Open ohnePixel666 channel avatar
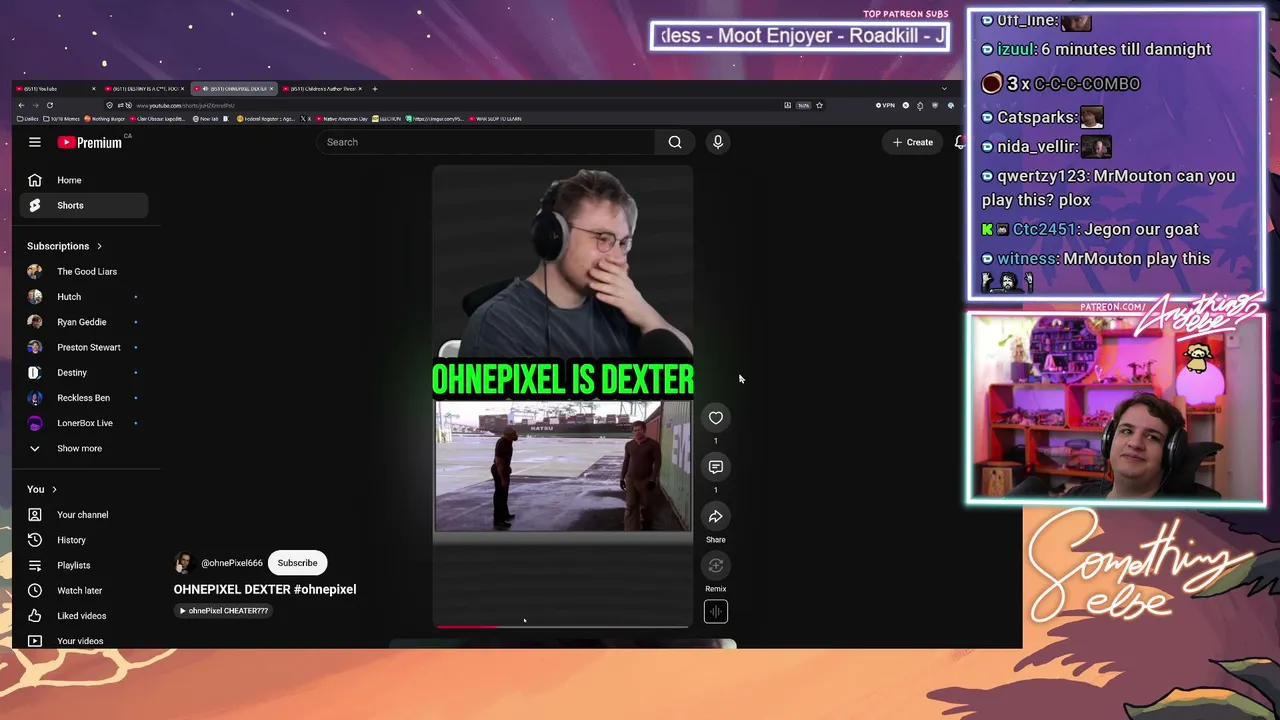1280x720 pixels. (x=183, y=563)
